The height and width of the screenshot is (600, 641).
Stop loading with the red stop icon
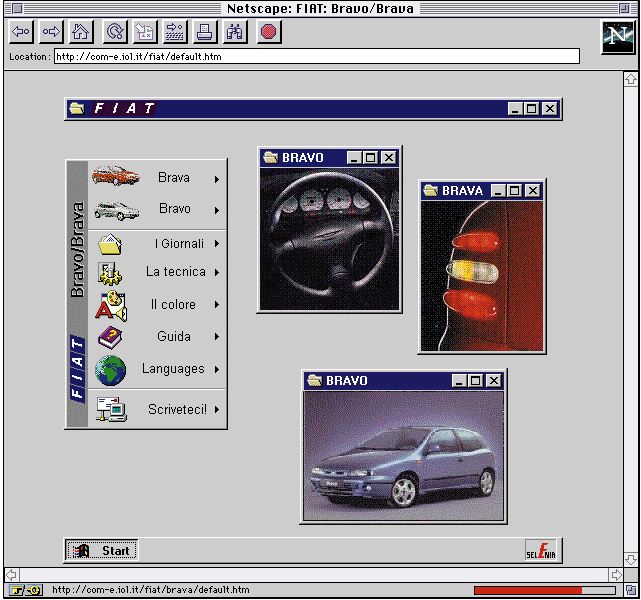click(x=268, y=32)
